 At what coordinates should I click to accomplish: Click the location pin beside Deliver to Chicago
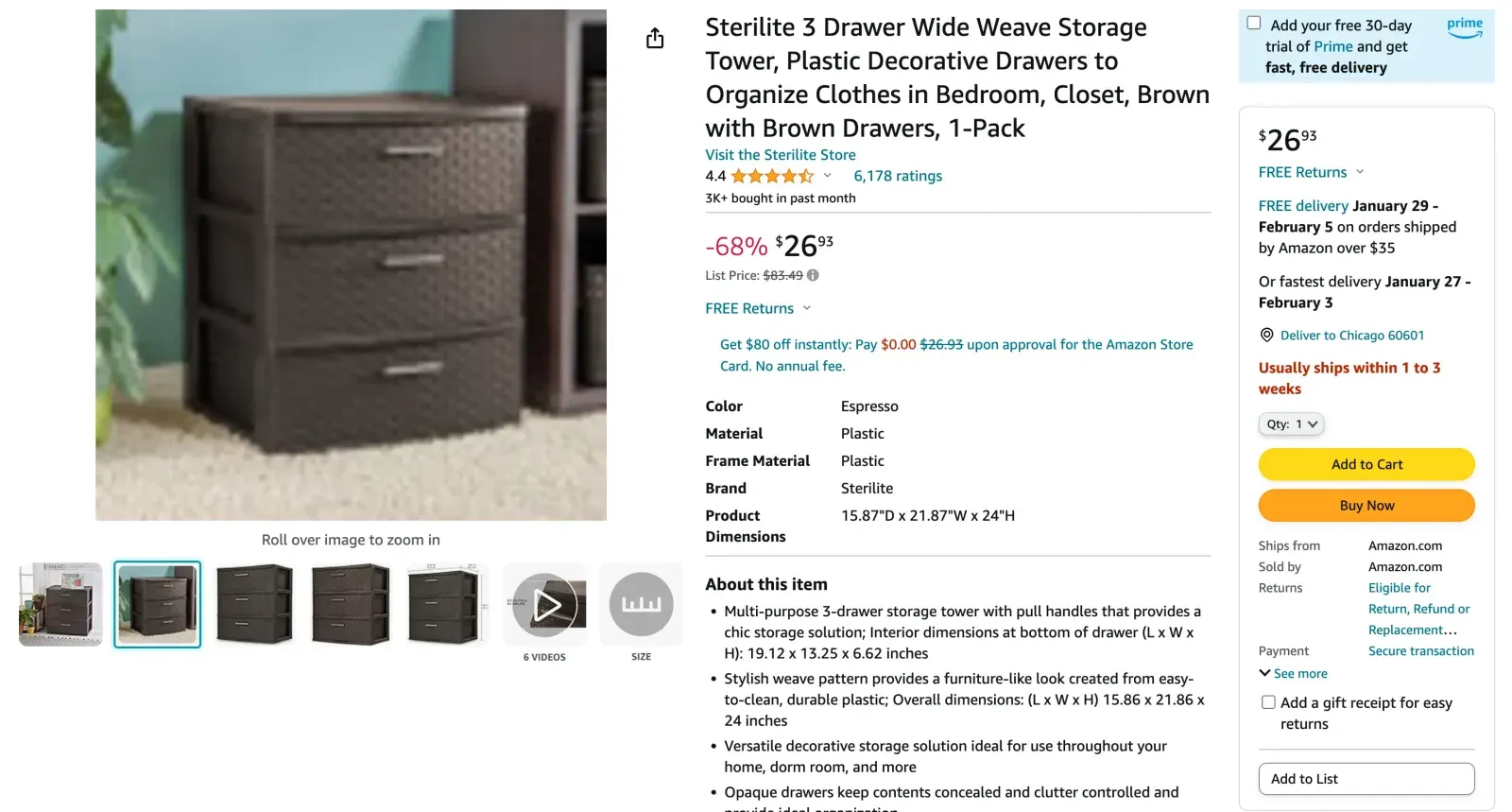click(x=1265, y=335)
